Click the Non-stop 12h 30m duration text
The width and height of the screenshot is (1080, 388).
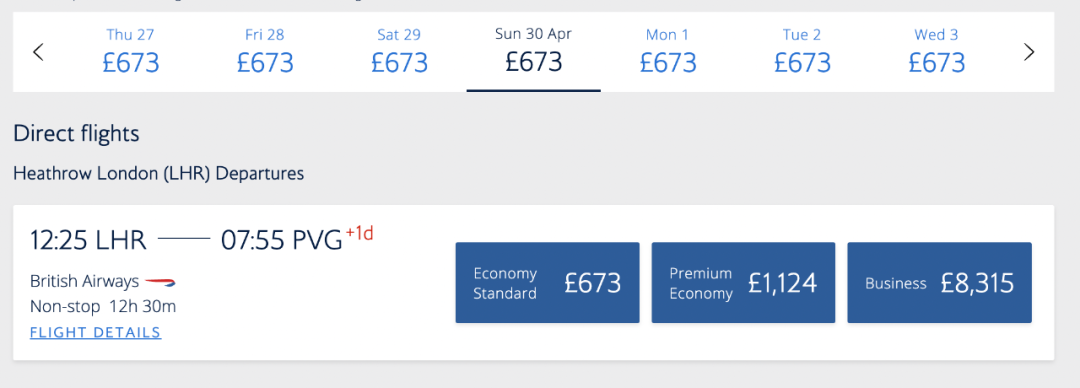[103, 306]
